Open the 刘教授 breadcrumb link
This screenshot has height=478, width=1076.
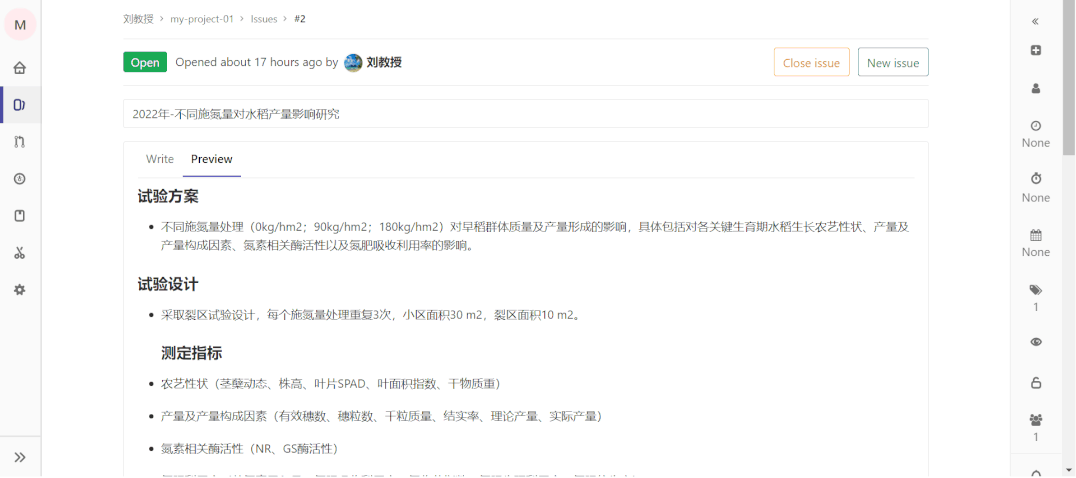point(139,19)
